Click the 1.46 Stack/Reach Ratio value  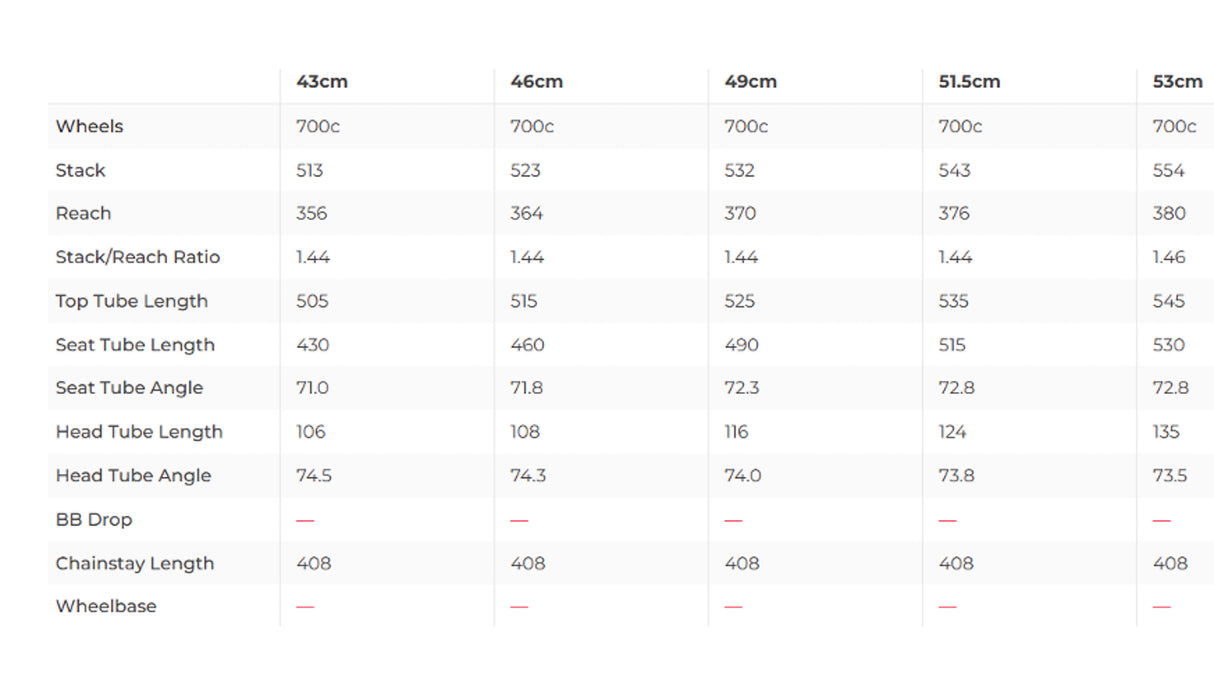(1169, 257)
